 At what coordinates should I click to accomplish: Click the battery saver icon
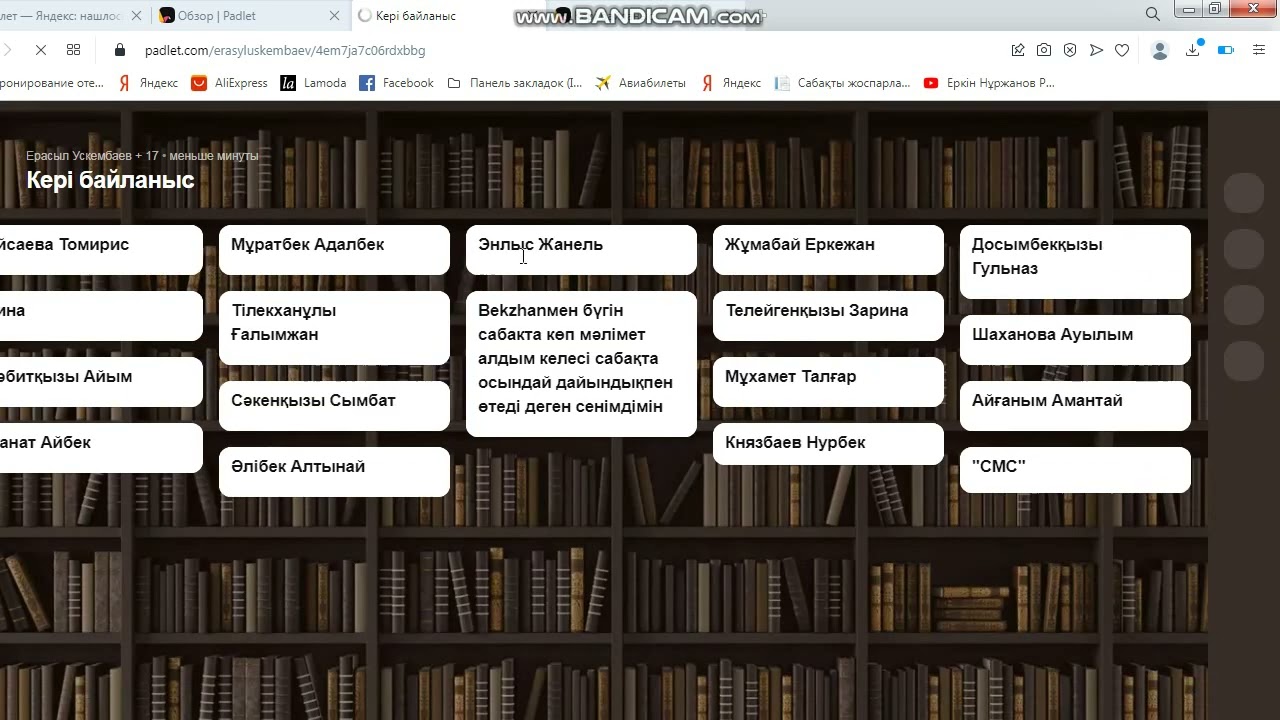[1226, 50]
